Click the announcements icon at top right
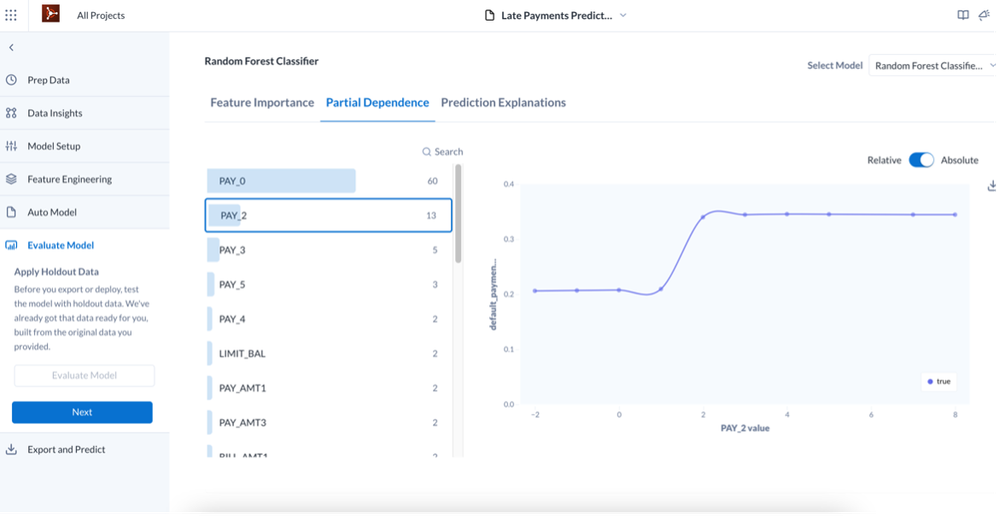999x517 pixels. click(985, 15)
